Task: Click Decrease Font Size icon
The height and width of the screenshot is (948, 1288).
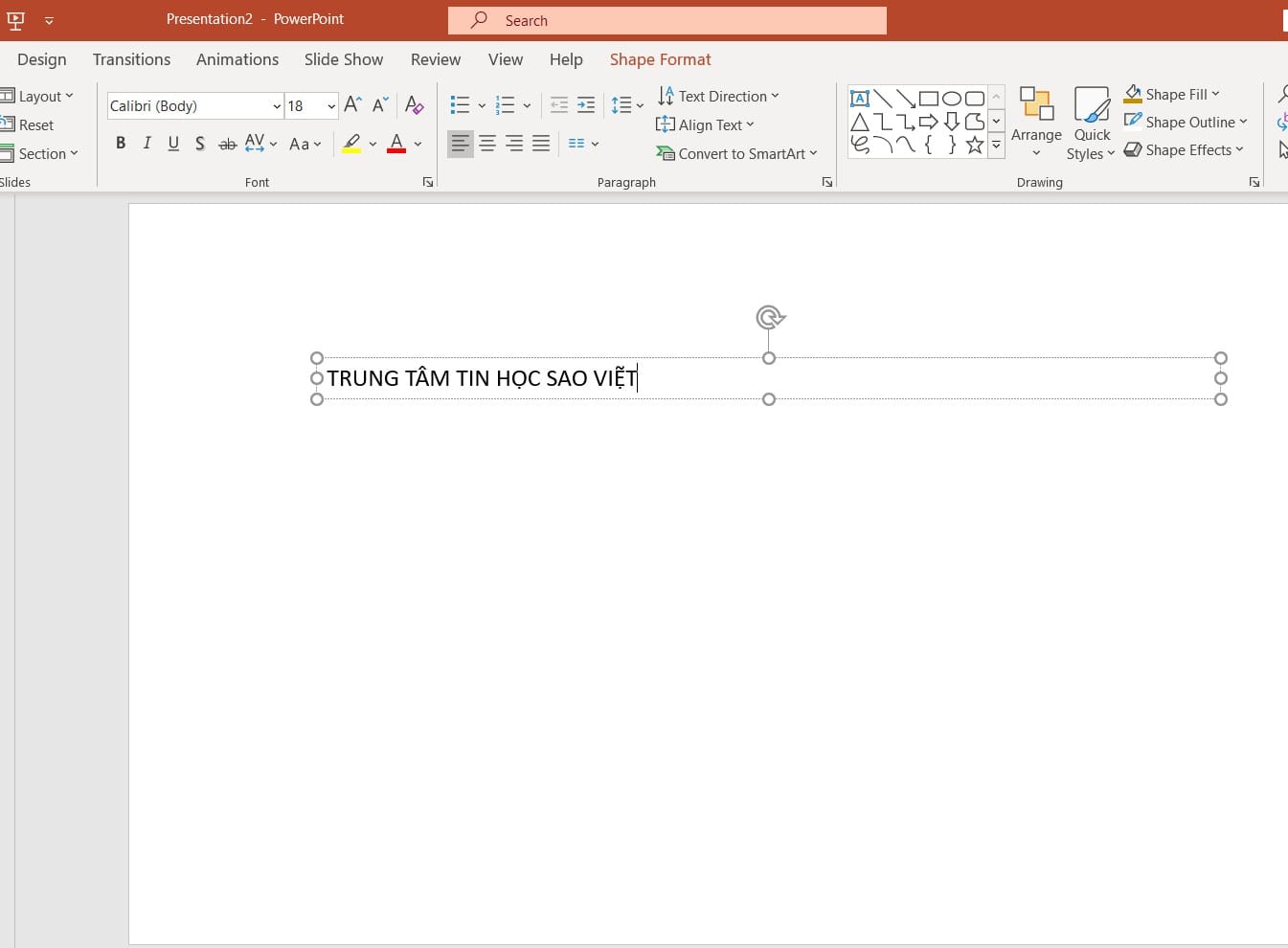Action: click(380, 105)
